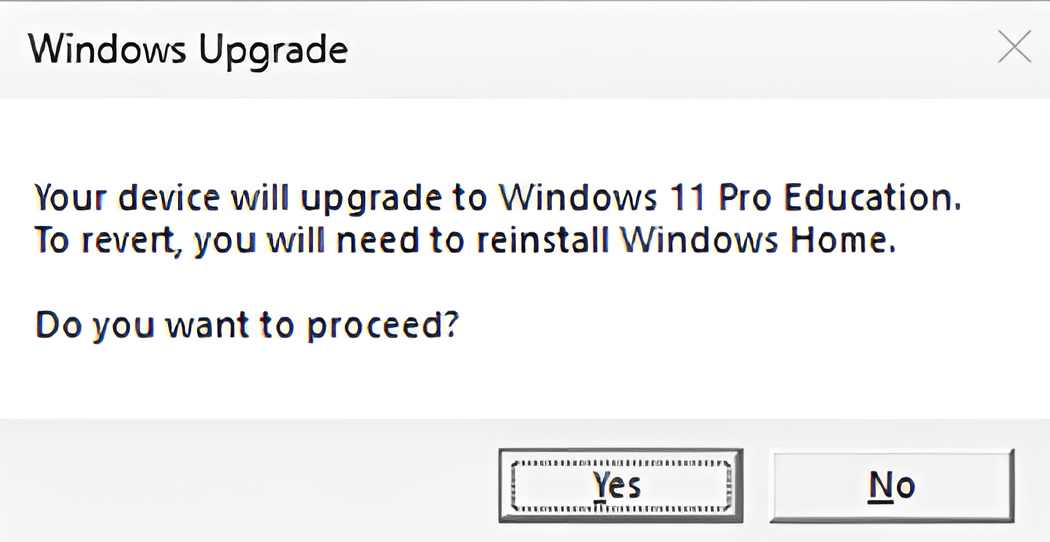
Task: Click the 'Do you want to proceed?' question
Action: (x=247, y=326)
